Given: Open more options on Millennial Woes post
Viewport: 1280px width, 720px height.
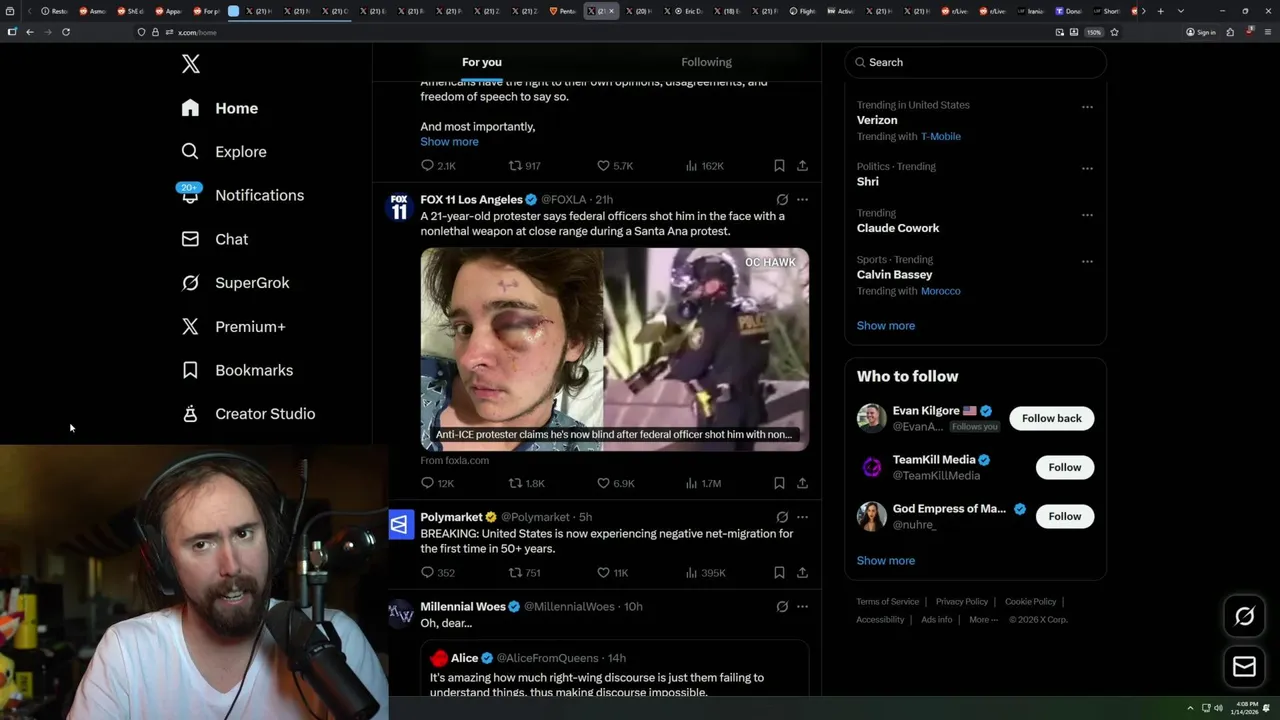Looking at the screenshot, I should point(802,606).
